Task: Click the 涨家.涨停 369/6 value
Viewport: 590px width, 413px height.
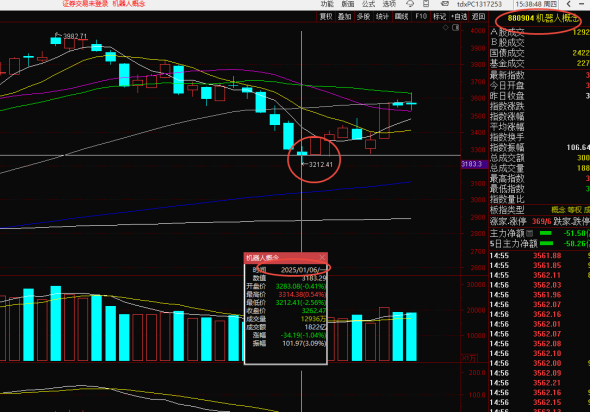Action: (541, 222)
